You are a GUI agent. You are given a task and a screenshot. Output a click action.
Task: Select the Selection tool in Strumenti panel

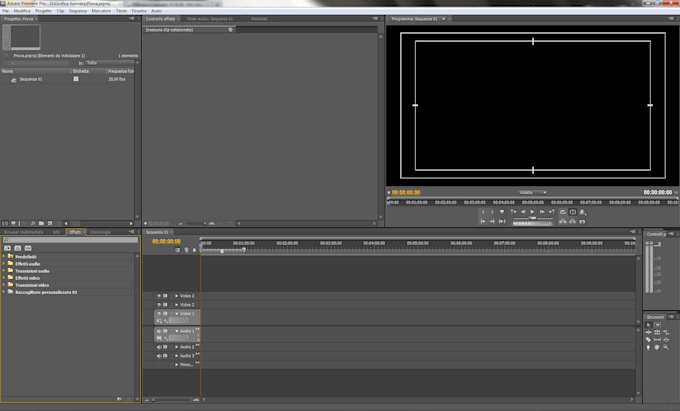click(x=649, y=325)
